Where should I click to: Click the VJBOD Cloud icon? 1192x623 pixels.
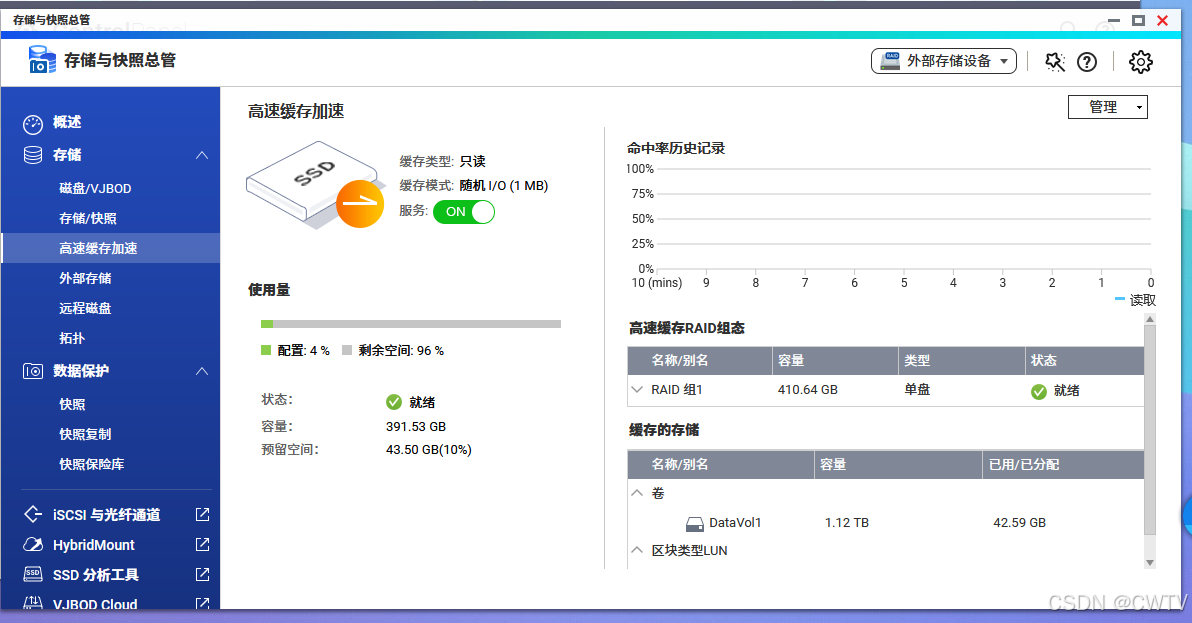33,603
